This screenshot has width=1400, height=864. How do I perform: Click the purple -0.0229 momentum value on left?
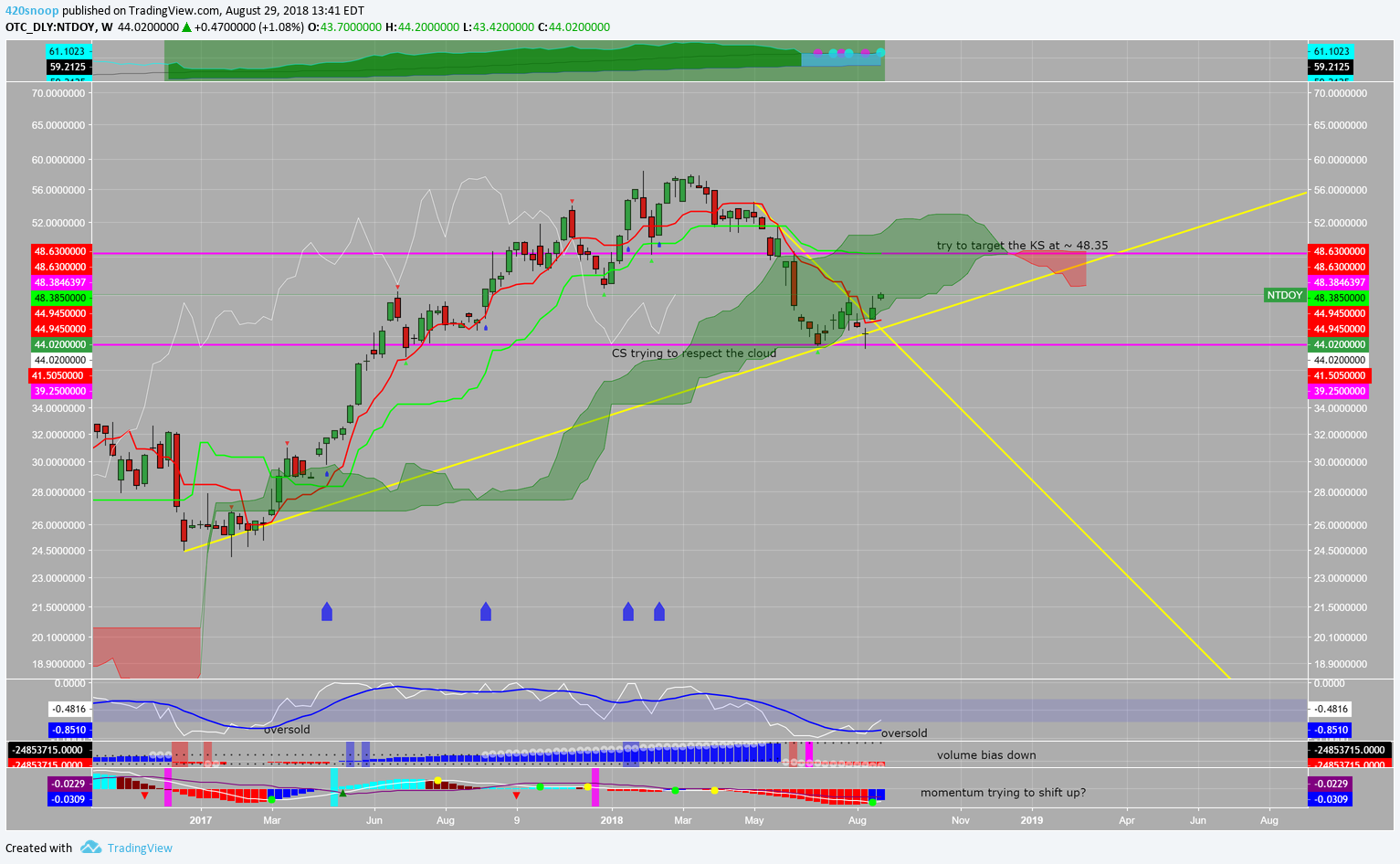pos(68,785)
